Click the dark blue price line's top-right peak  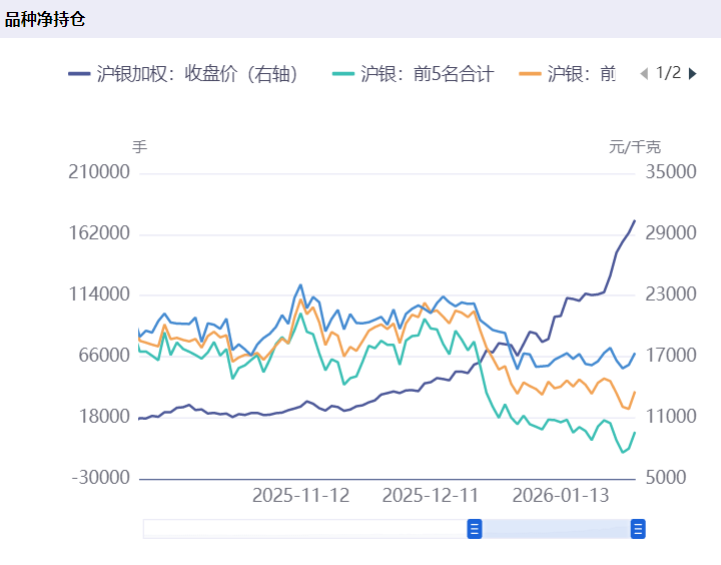(634, 221)
